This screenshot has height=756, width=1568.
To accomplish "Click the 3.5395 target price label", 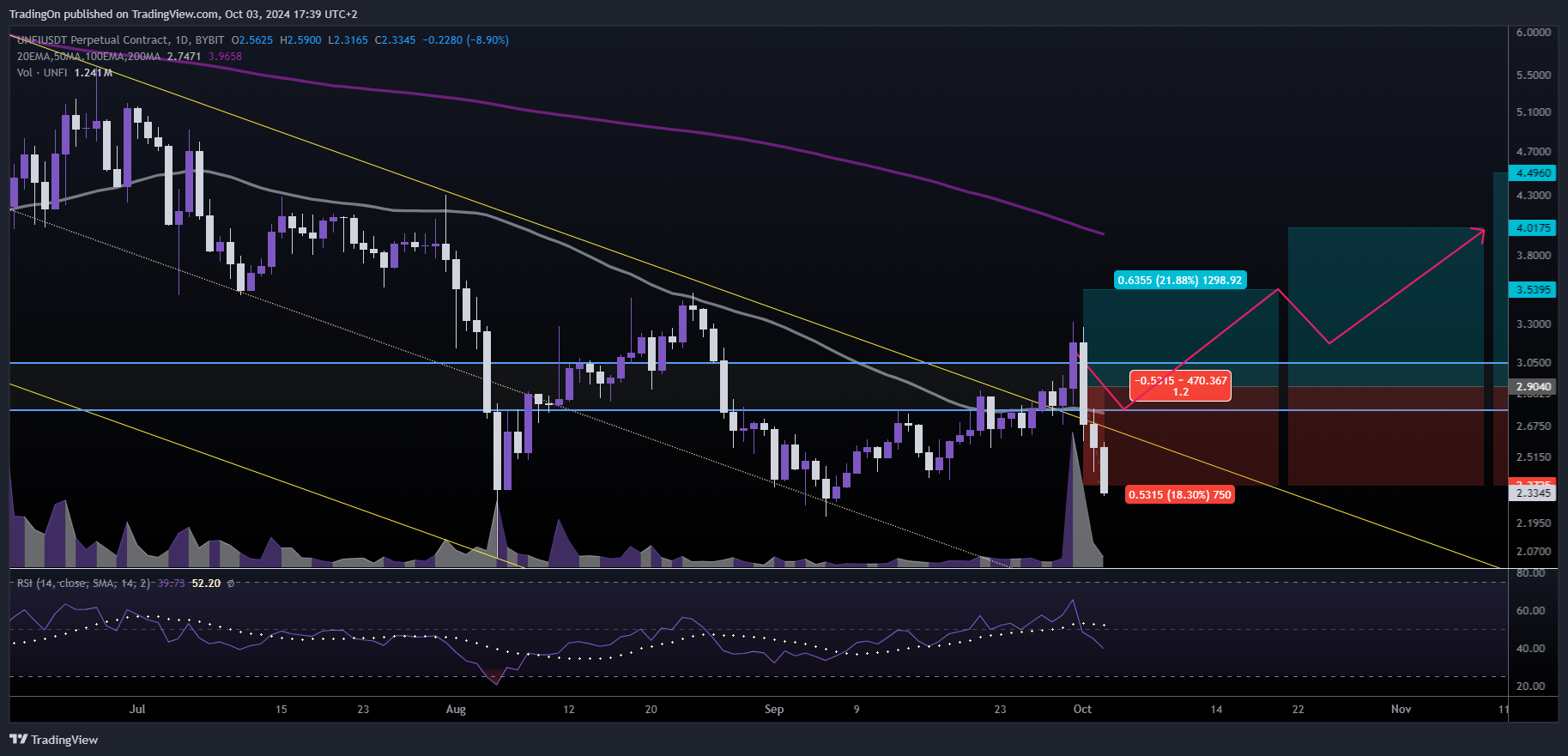I will (x=1532, y=290).
